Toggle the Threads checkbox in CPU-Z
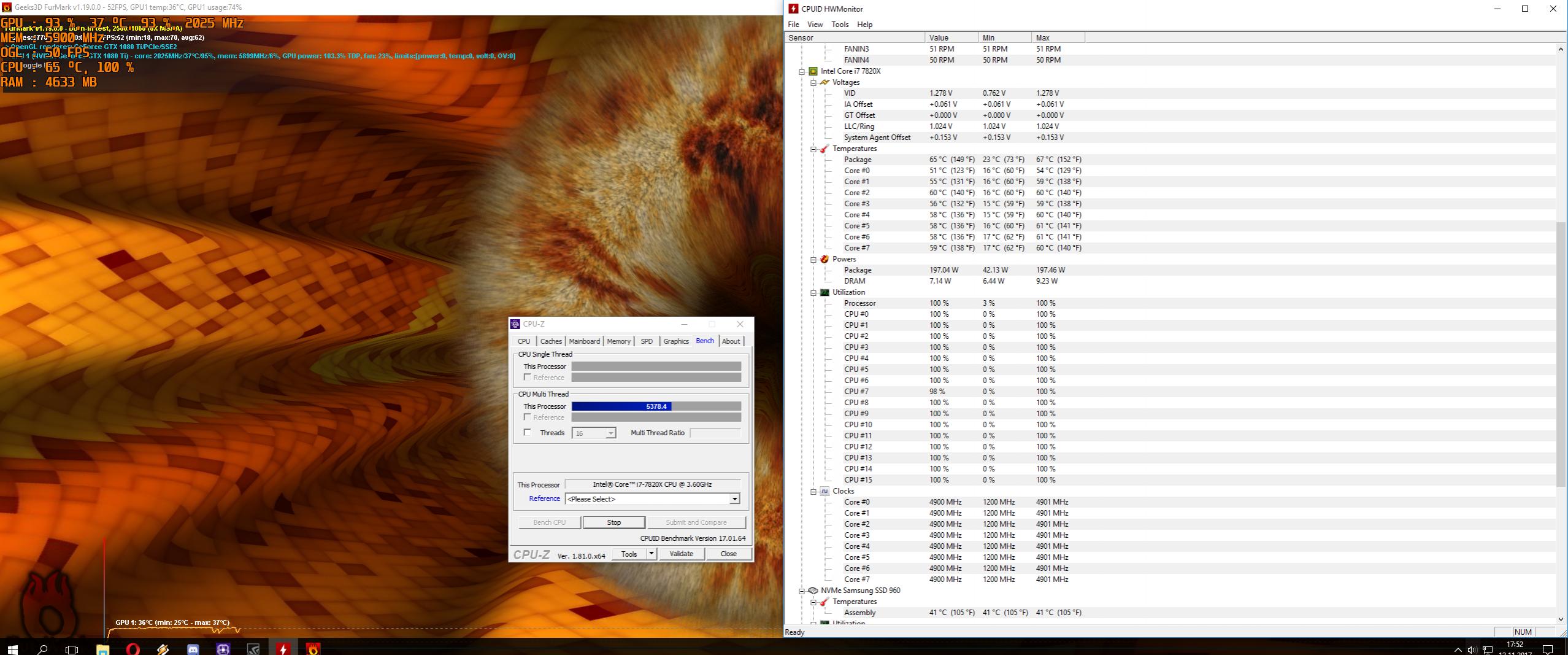This screenshot has width=1568, height=655. 527,433
